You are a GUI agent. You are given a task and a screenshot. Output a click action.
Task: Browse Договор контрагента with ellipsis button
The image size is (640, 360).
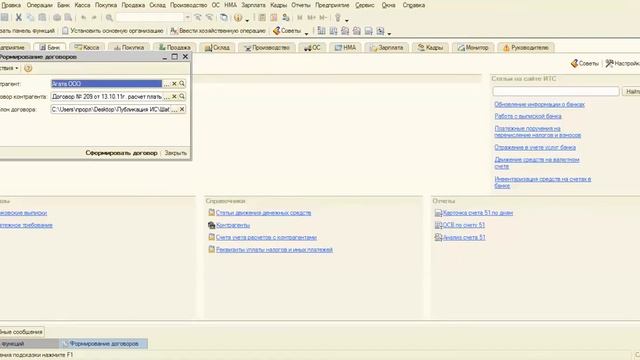pyautogui.click(x=167, y=96)
